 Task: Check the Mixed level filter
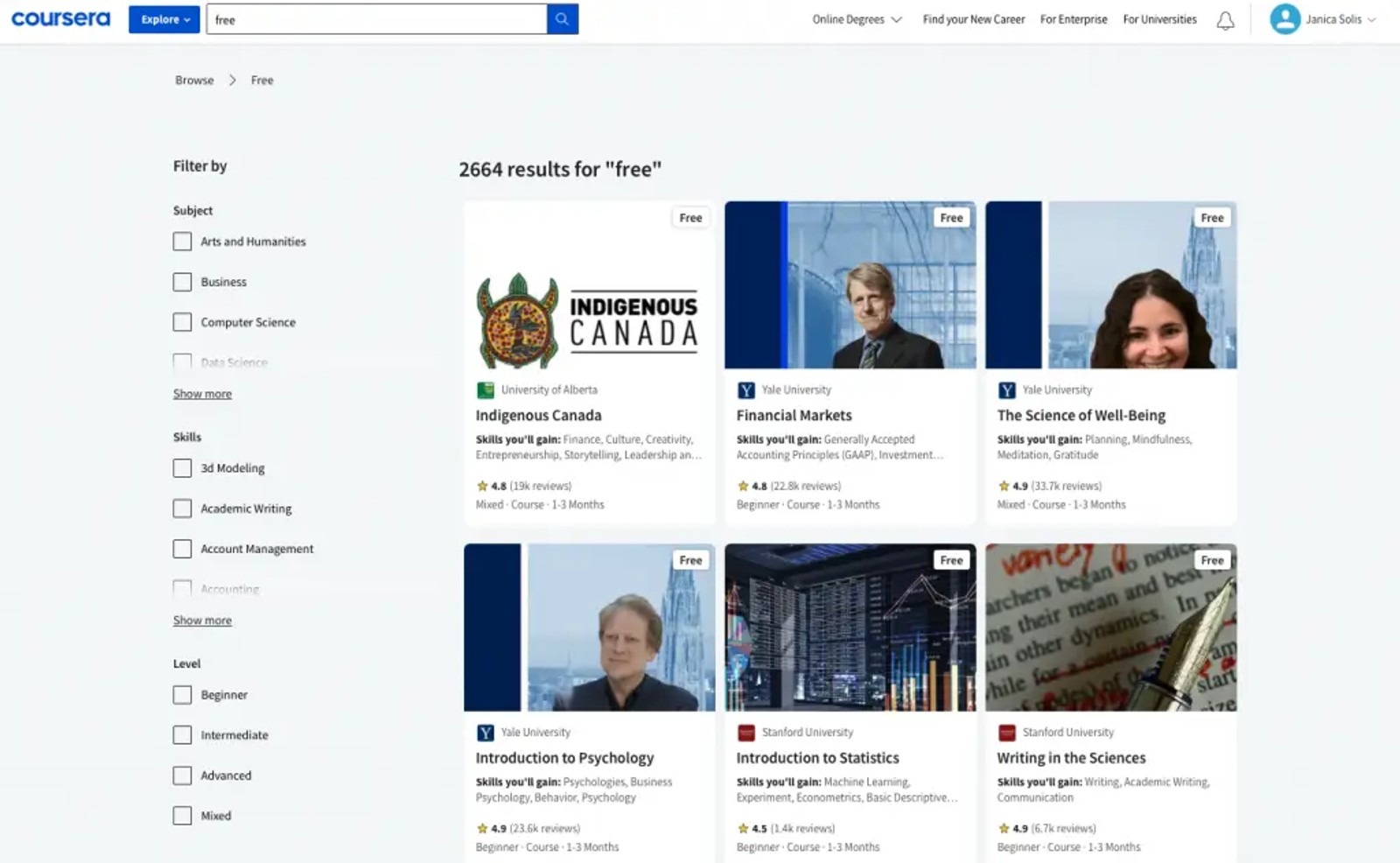click(x=182, y=816)
